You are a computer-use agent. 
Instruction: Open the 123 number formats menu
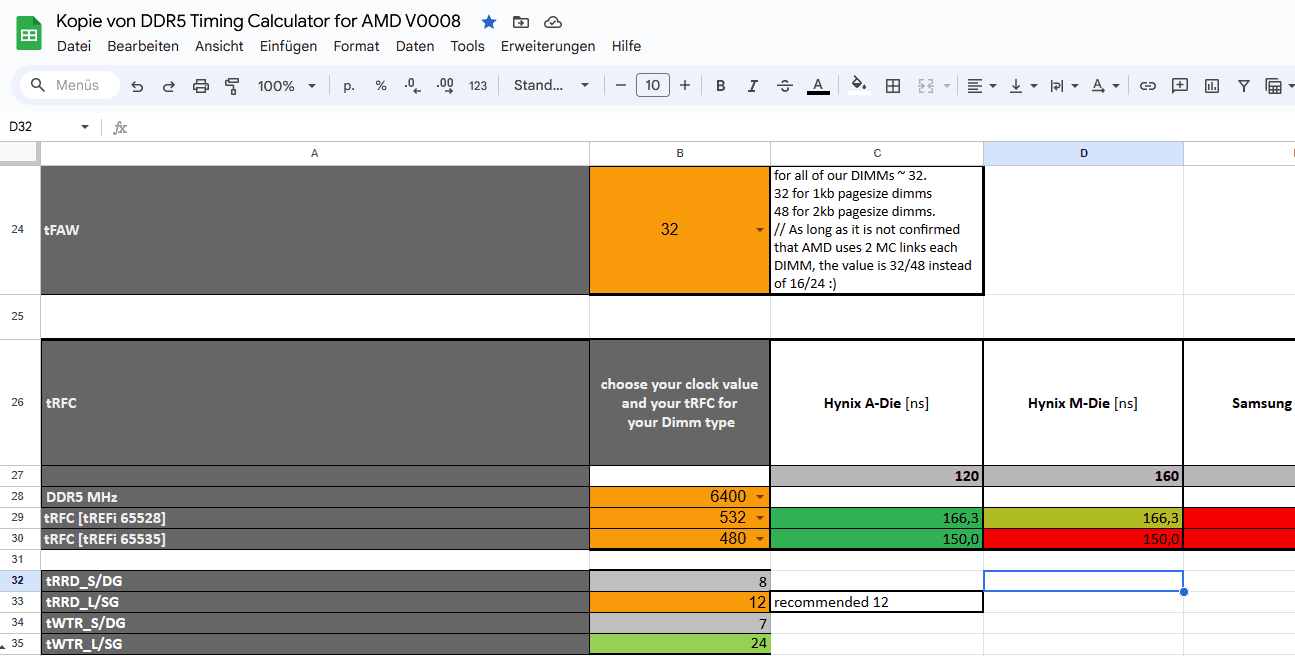[x=478, y=86]
